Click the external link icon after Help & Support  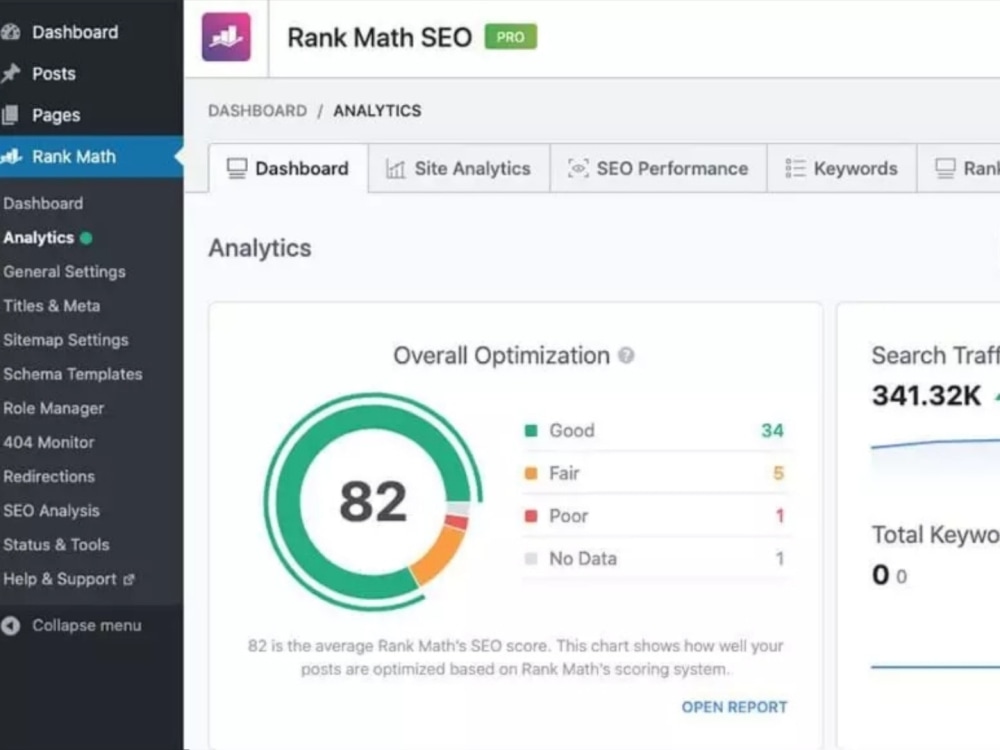click(129, 580)
